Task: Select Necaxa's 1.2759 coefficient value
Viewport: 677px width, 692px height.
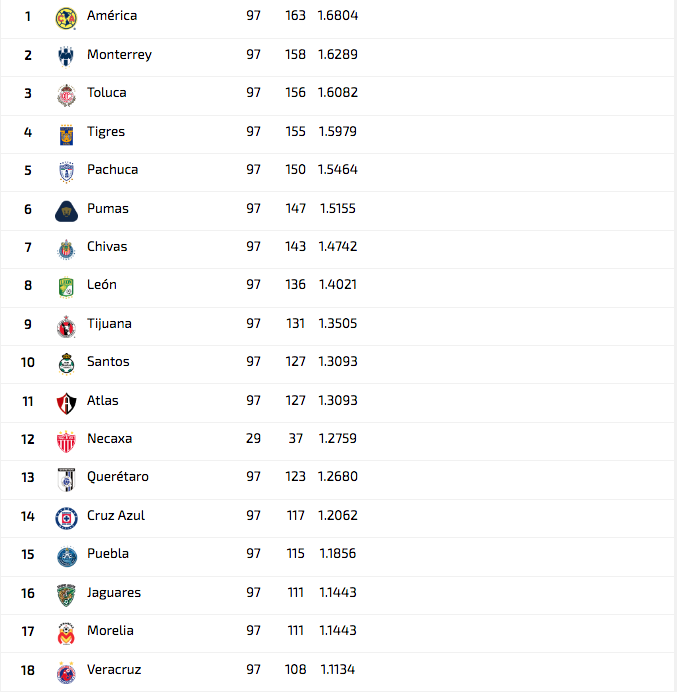Action: click(338, 438)
